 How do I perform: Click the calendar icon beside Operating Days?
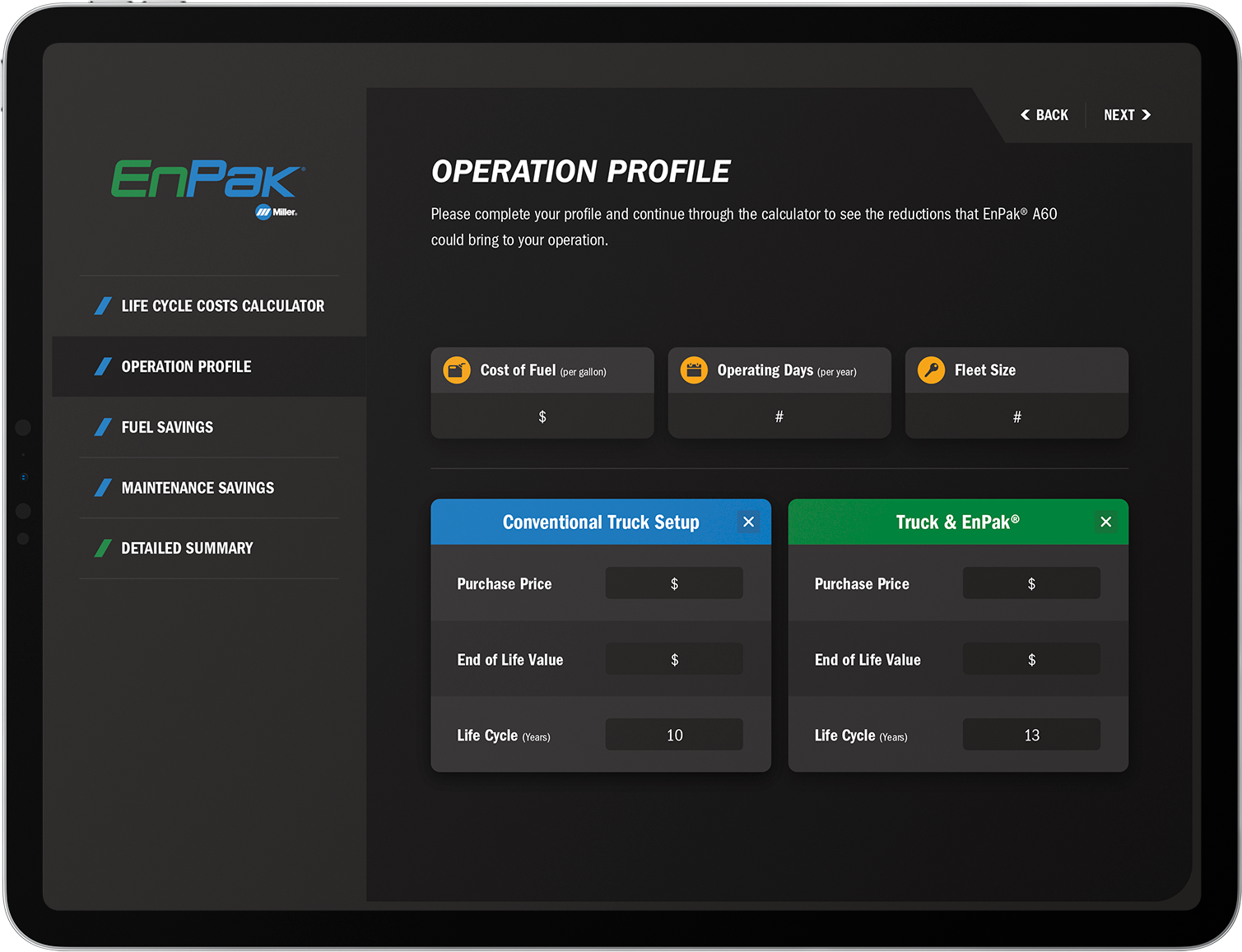point(694,370)
